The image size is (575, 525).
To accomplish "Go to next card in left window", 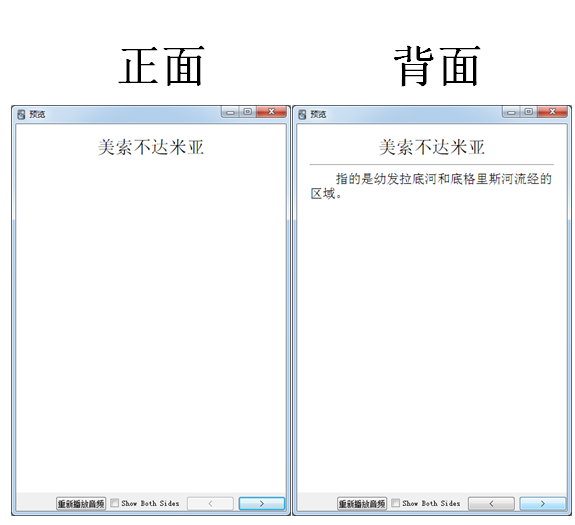I will (261, 503).
